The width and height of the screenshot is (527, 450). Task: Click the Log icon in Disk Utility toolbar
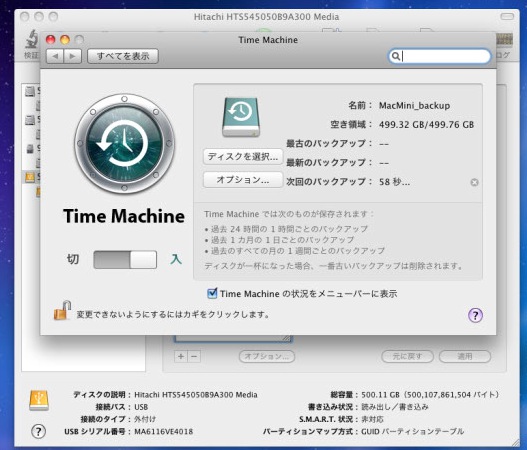504,40
